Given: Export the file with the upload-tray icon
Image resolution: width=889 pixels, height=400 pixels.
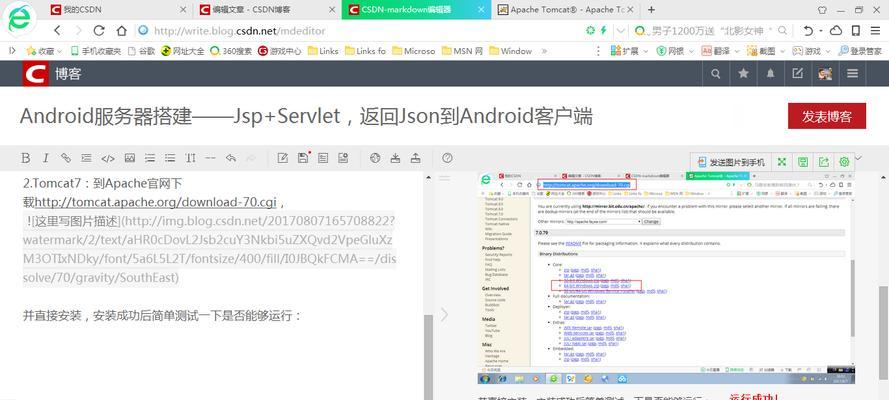Looking at the screenshot, I should coord(416,158).
